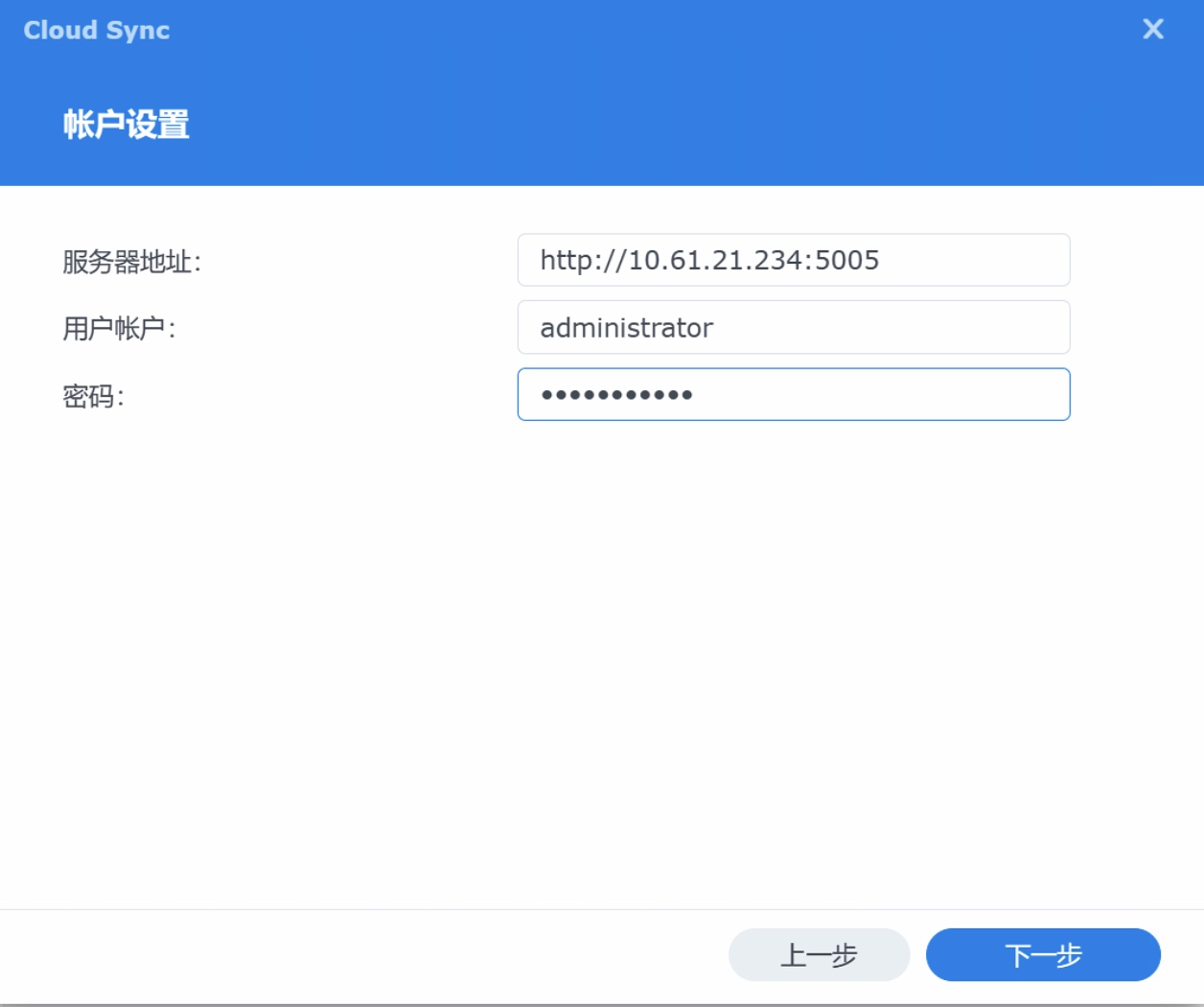Click the 密码 label
The image size is (1204, 1007).
coord(93,396)
